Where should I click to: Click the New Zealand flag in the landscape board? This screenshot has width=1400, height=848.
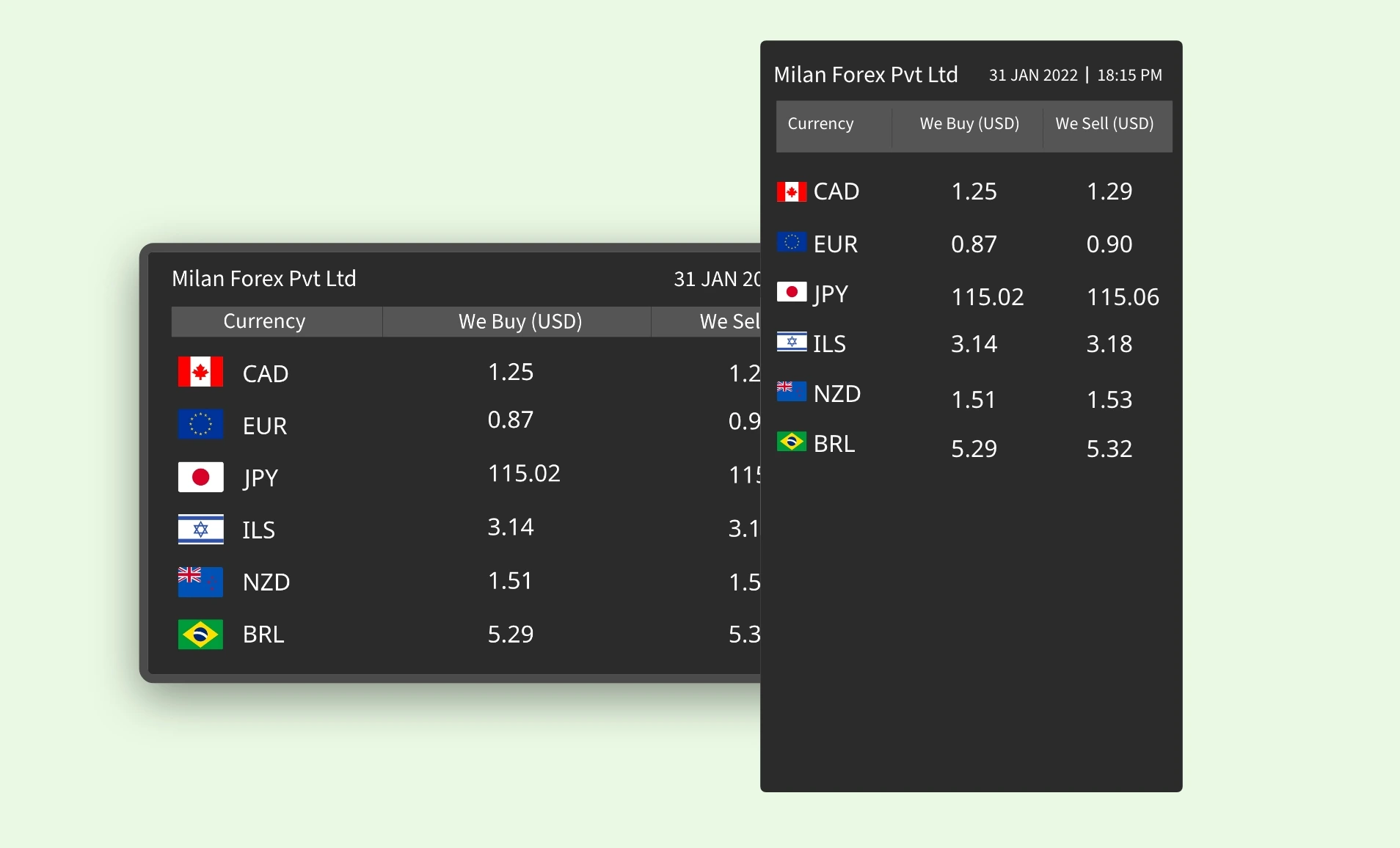200,582
